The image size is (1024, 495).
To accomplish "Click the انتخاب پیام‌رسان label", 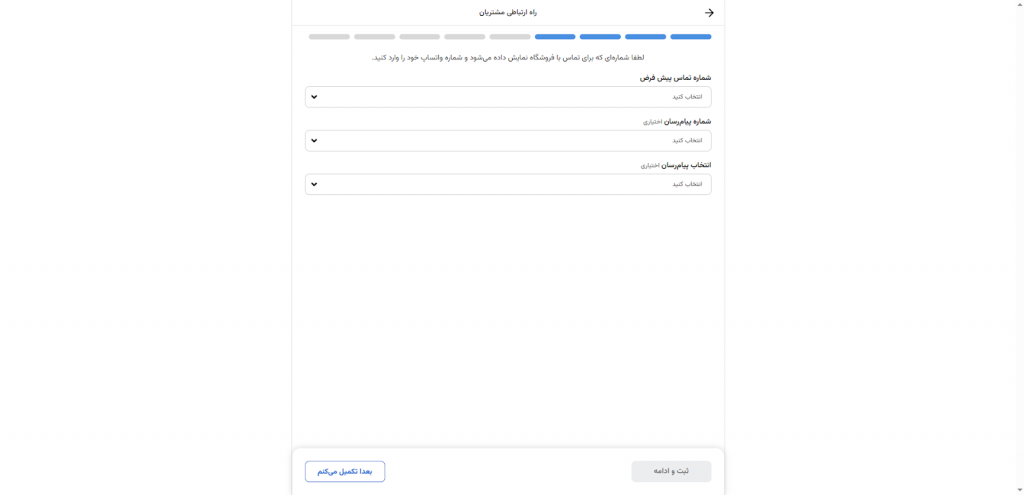I will point(687,165).
